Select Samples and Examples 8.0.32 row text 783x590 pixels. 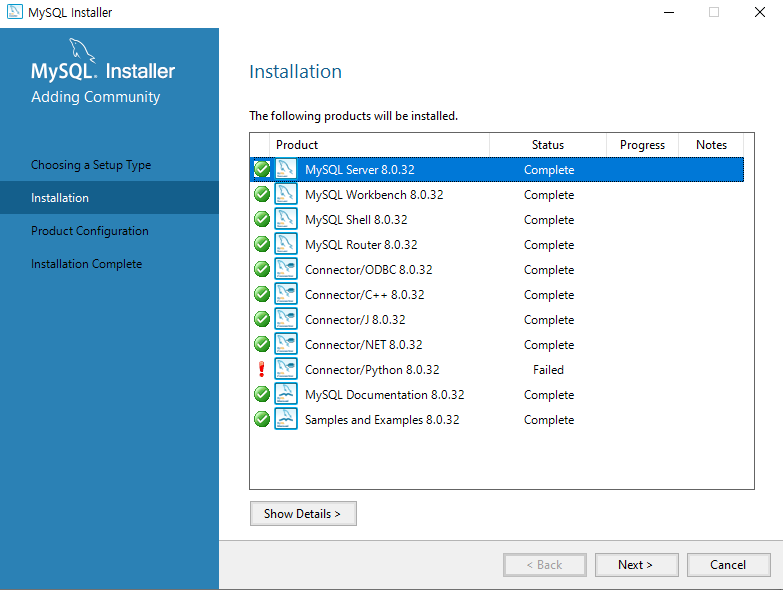[382, 419]
